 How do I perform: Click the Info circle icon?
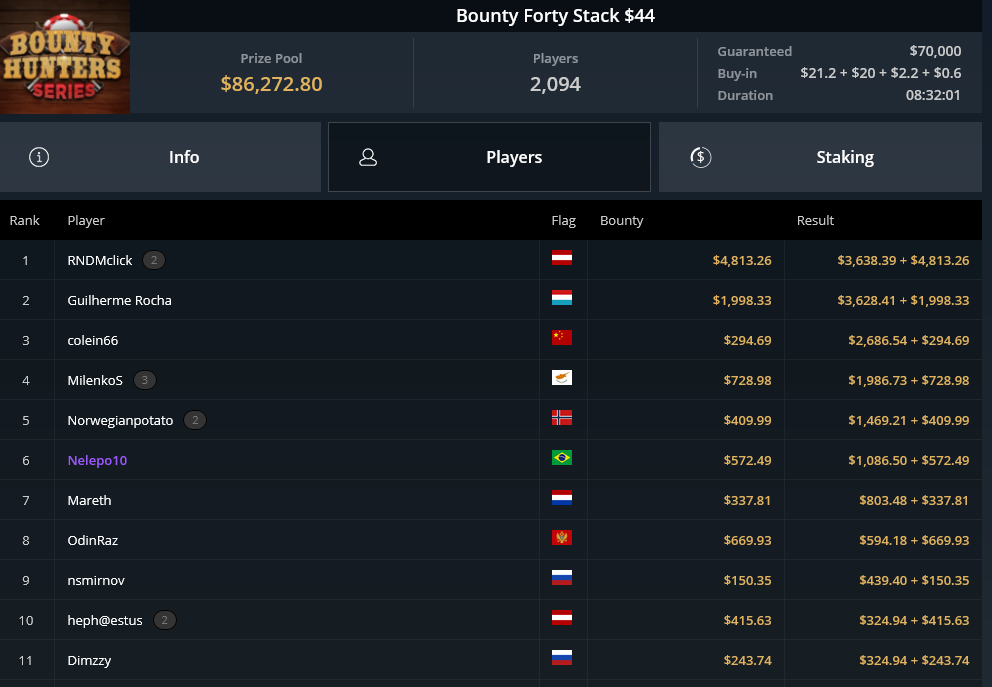(39, 157)
